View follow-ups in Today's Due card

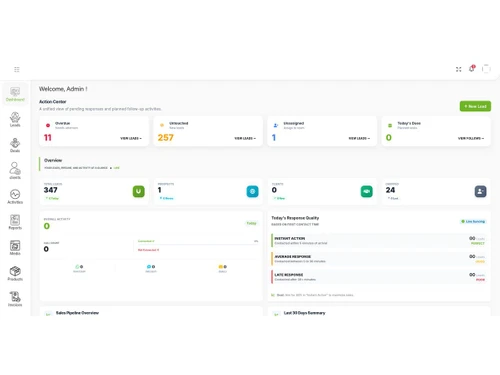click(x=471, y=138)
